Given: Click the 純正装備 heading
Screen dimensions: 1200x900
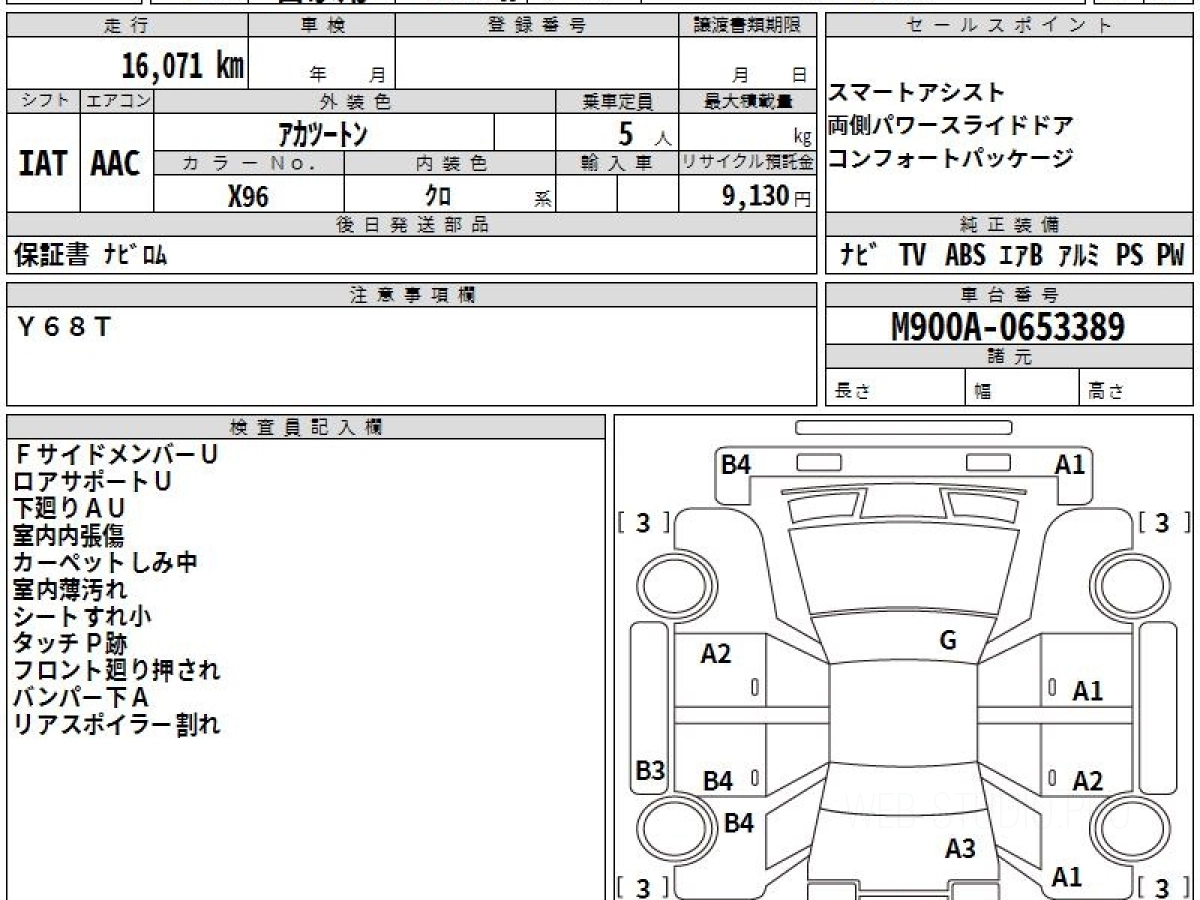Looking at the screenshot, I should point(1010,225).
